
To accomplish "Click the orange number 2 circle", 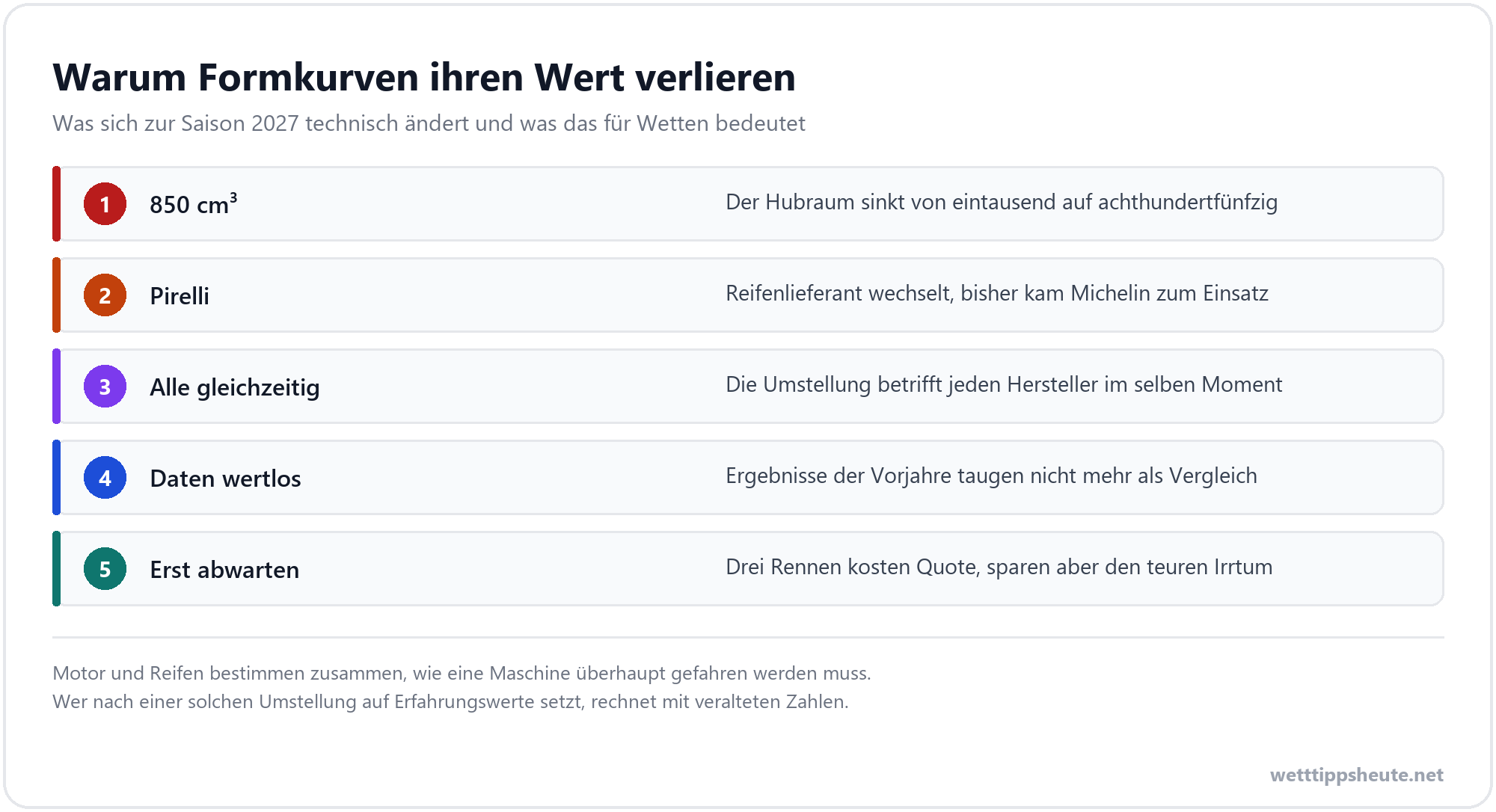I will click(105, 295).
